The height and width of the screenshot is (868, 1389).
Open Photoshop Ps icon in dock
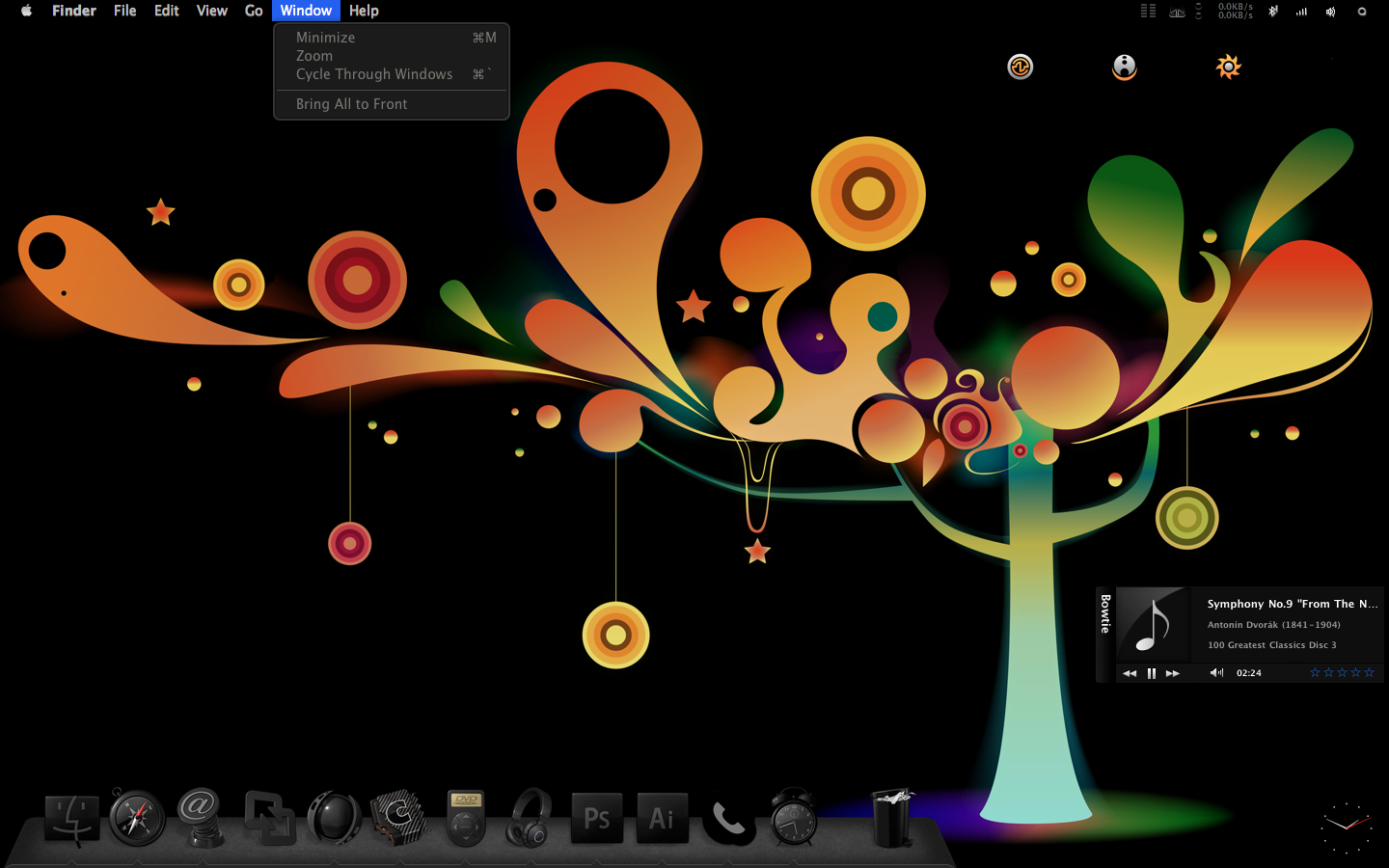[x=597, y=818]
